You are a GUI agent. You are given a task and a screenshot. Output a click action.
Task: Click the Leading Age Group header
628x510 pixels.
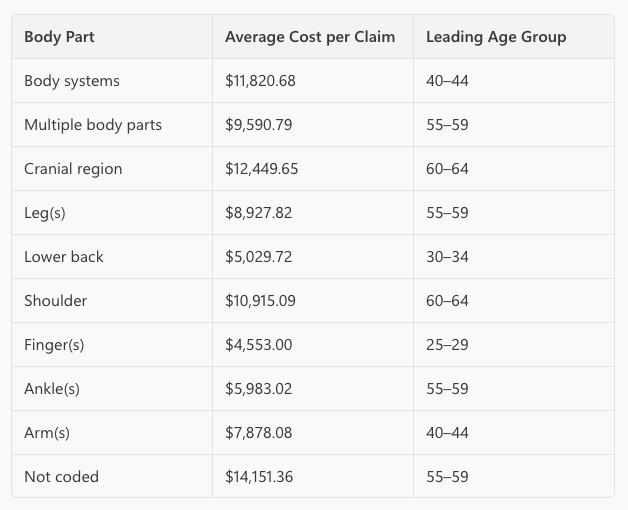coord(496,37)
